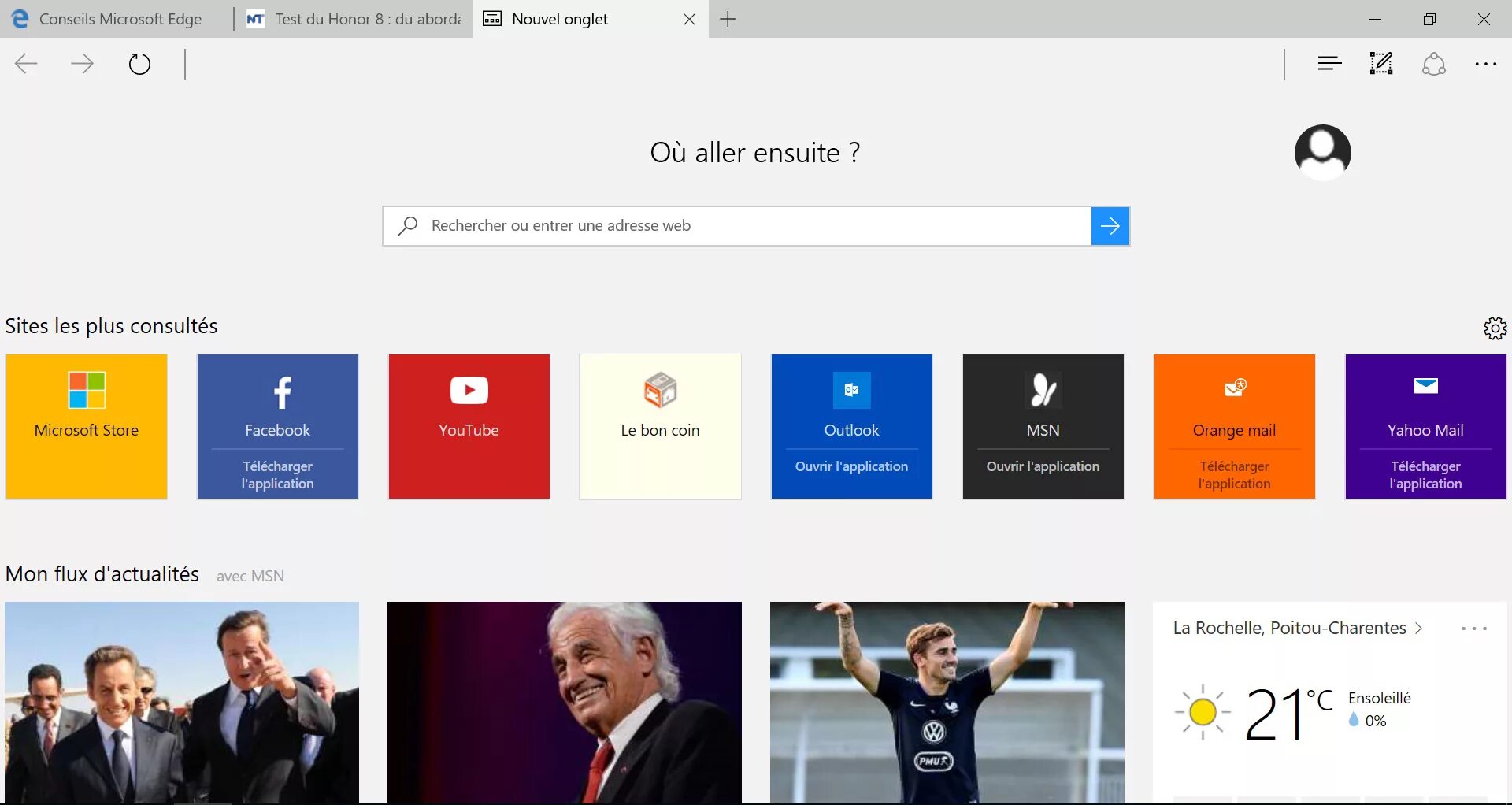Go back with the back arrow
Viewport: 1512px width, 805px height.
(x=27, y=64)
